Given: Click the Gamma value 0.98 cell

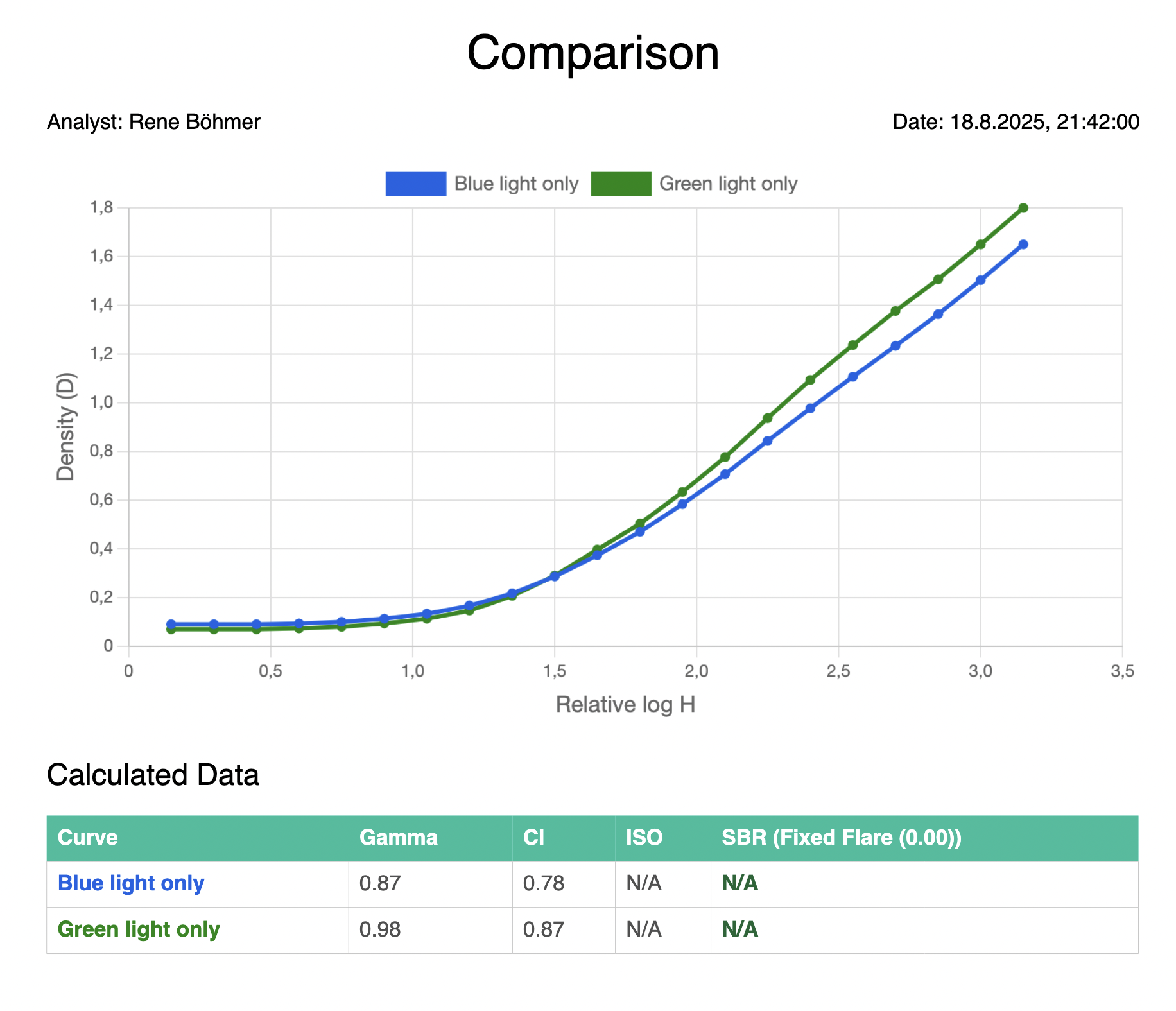Looking at the screenshot, I should pyautogui.click(x=380, y=929).
